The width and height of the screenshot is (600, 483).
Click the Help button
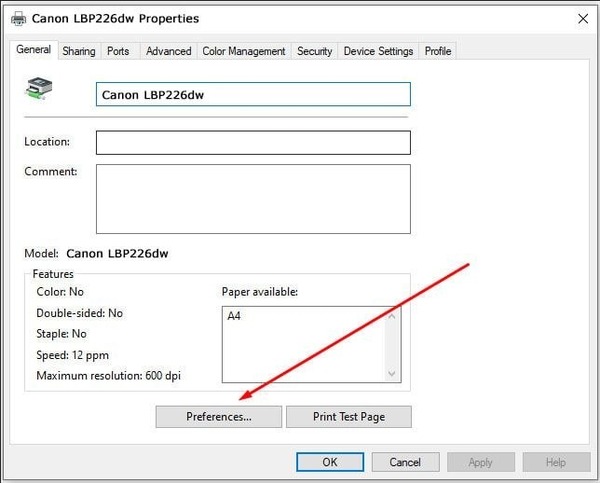[x=556, y=462]
